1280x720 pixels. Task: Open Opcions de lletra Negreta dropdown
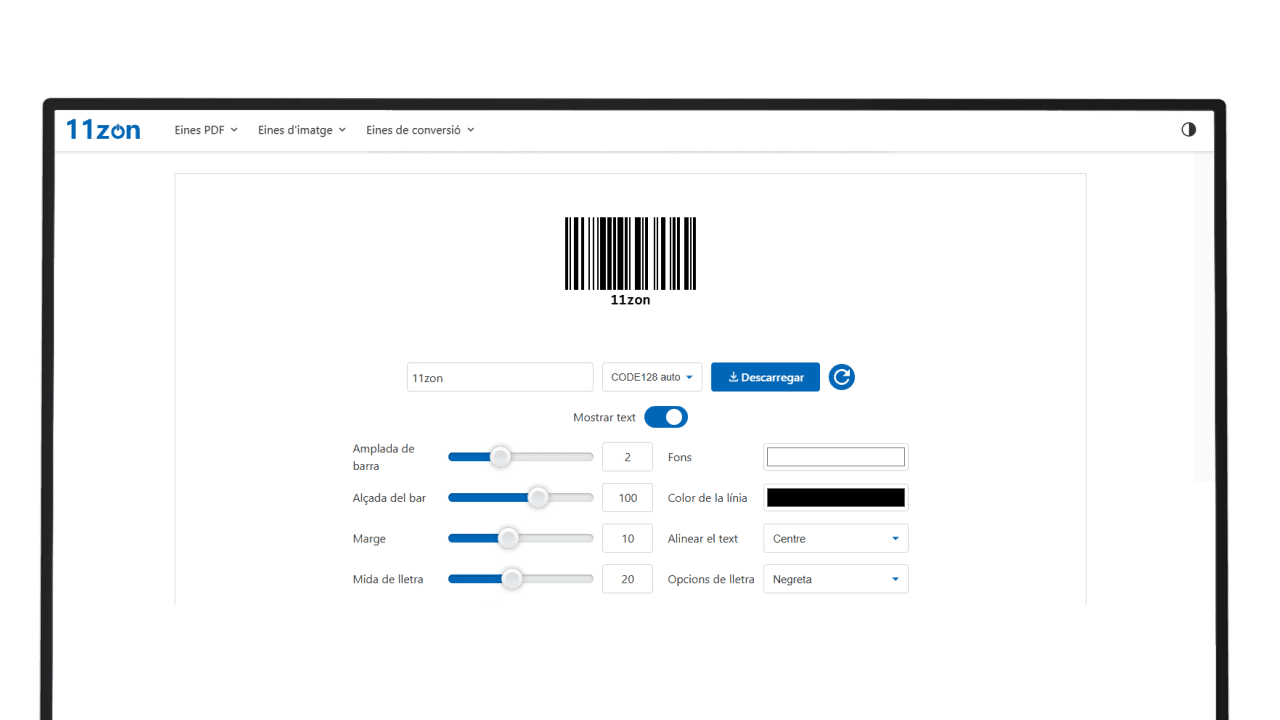pyautogui.click(x=836, y=579)
